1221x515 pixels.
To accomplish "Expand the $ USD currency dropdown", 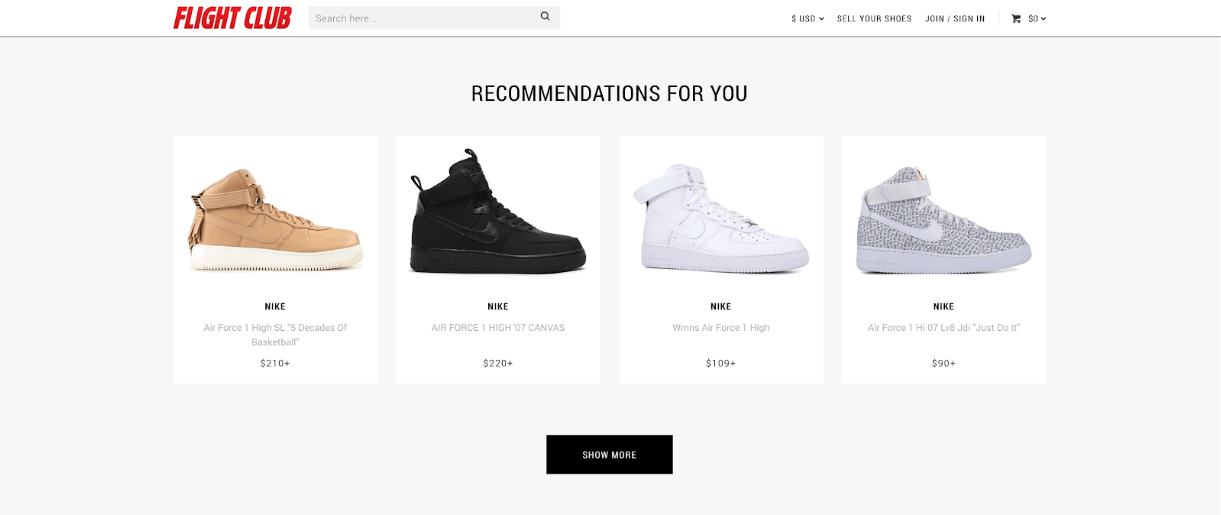I will pos(808,18).
